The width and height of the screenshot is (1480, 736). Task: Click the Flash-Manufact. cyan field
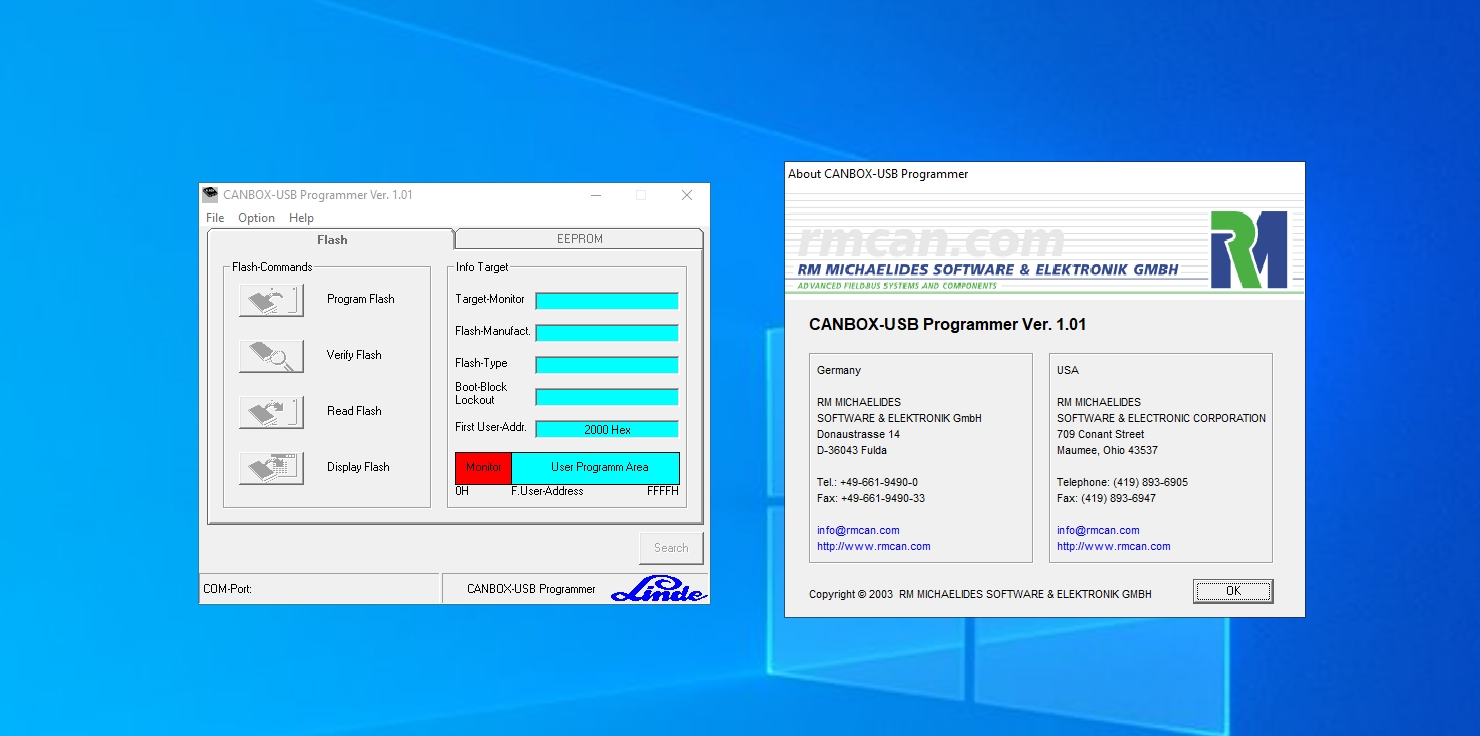tap(607, 333)
